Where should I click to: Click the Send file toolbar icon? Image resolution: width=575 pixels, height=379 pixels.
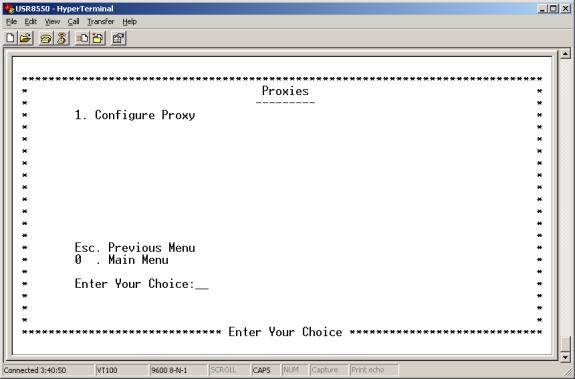[82, 38]
